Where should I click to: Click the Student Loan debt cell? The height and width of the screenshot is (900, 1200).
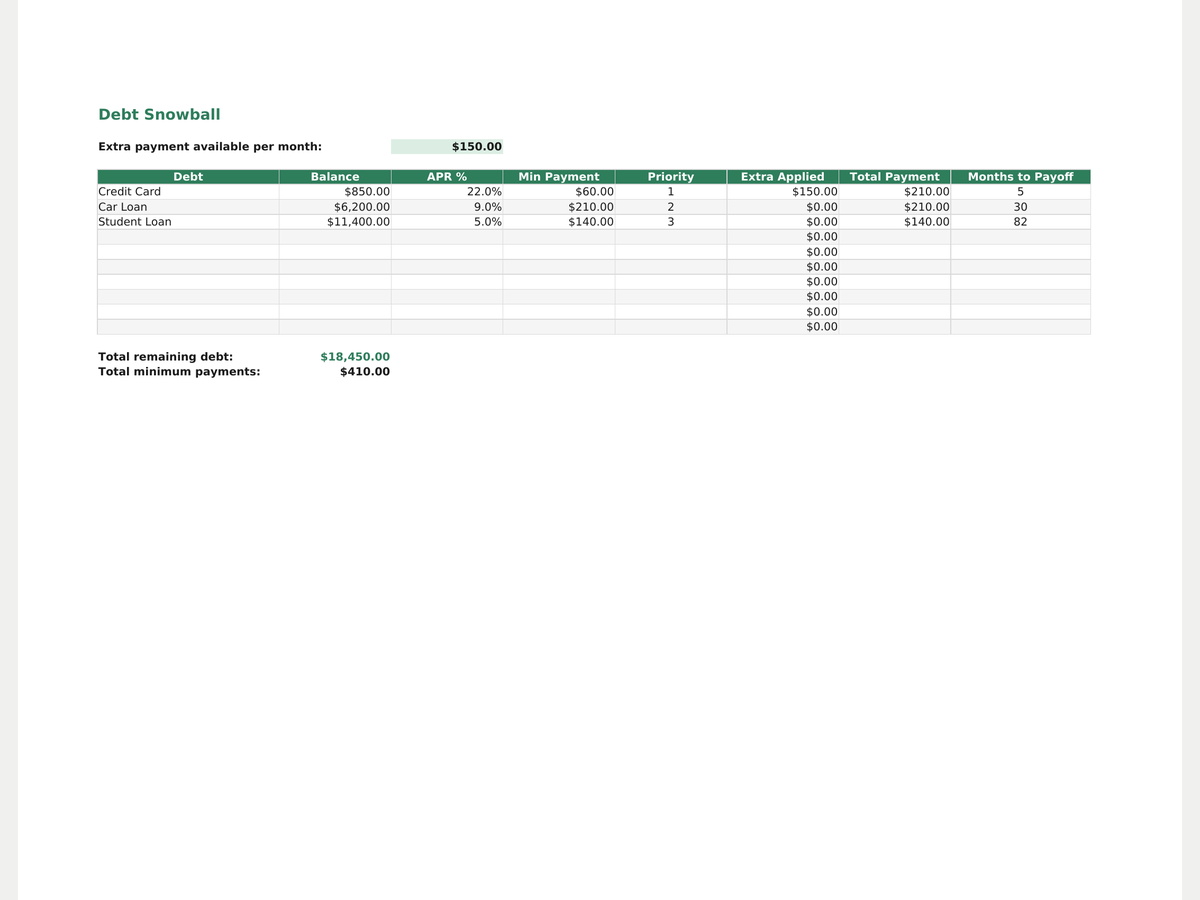188,222
